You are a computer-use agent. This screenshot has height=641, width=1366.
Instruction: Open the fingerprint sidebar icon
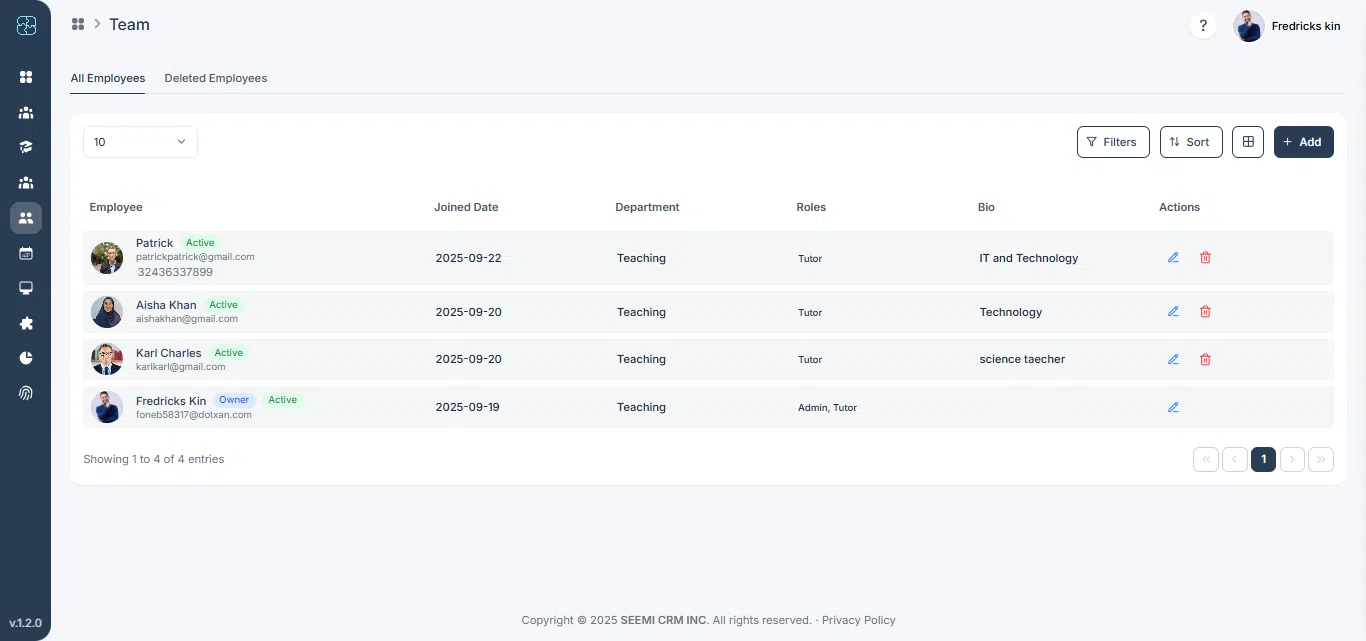tap(26, 393)
